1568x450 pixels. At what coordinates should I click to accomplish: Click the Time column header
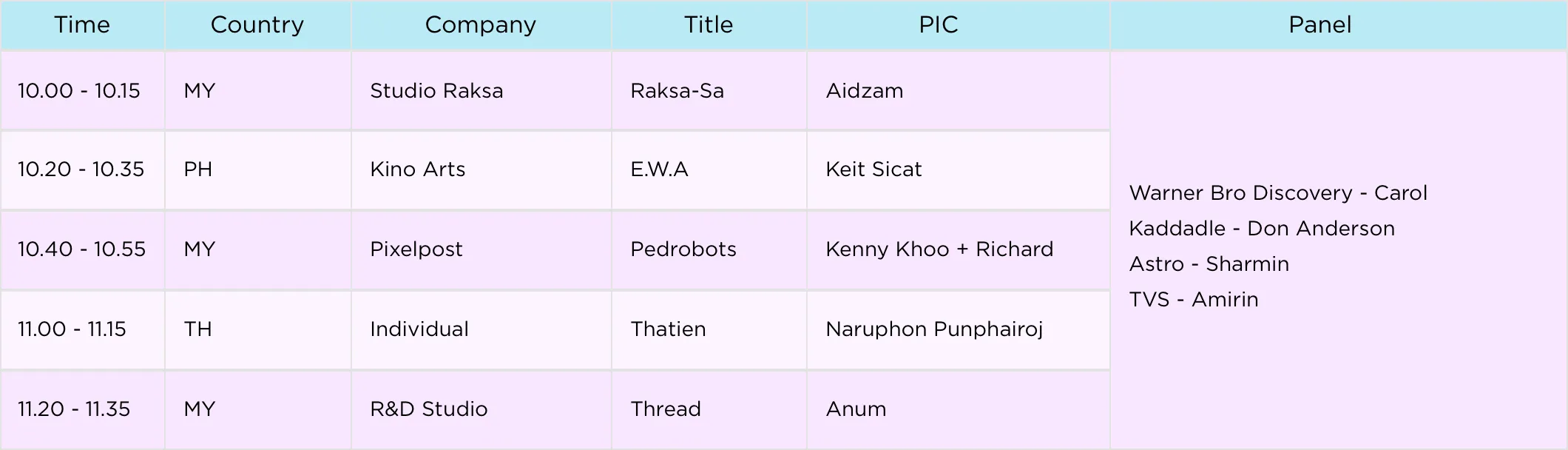click(x=82, y=25)
